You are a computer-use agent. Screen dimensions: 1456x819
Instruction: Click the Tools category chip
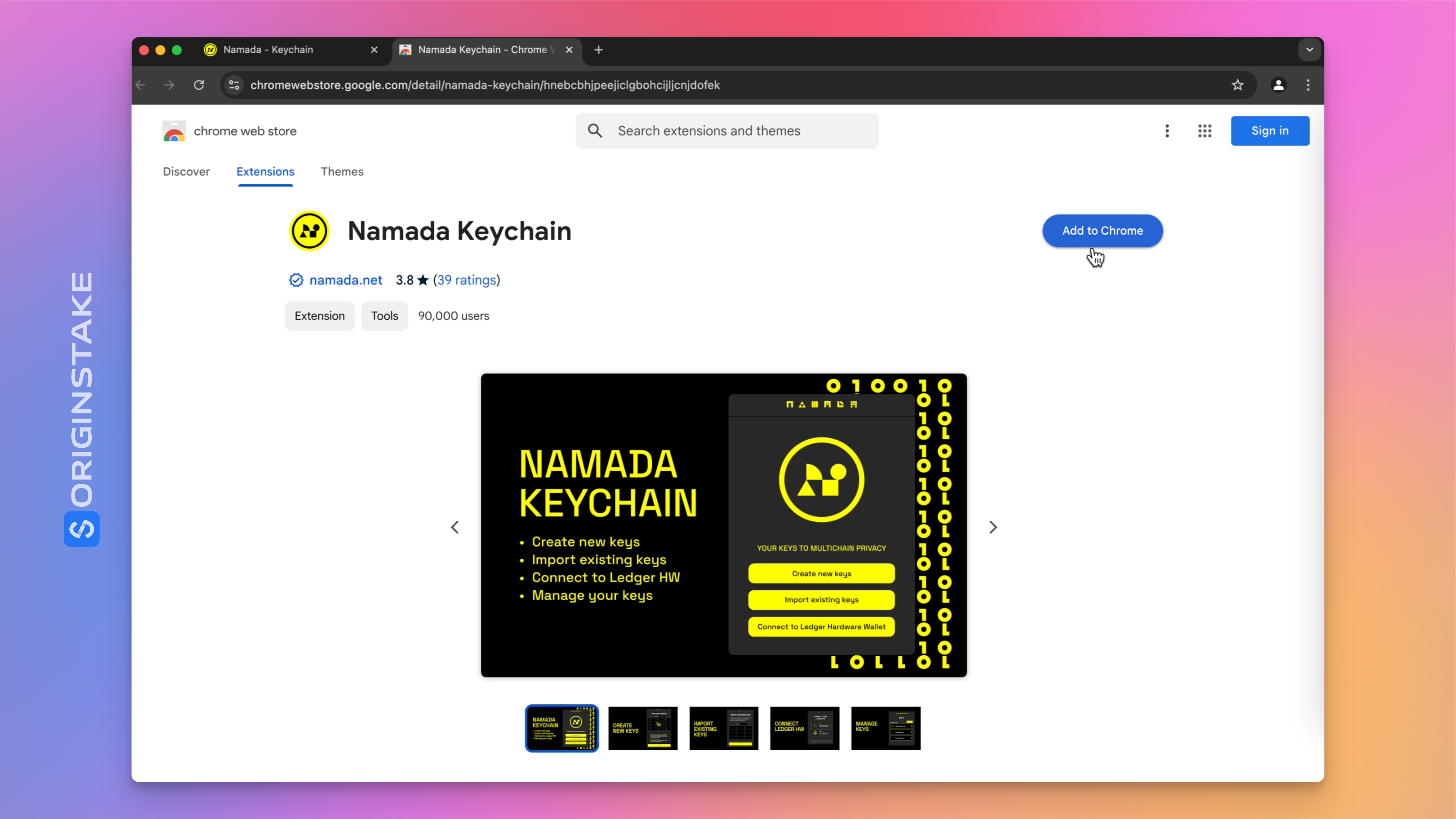pos(384,316)
